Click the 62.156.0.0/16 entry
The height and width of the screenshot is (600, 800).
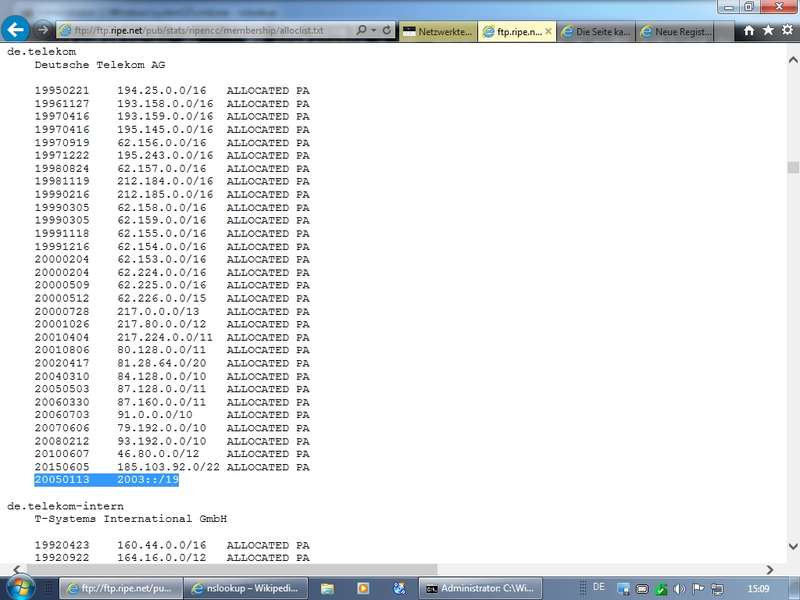pos(162,143)
